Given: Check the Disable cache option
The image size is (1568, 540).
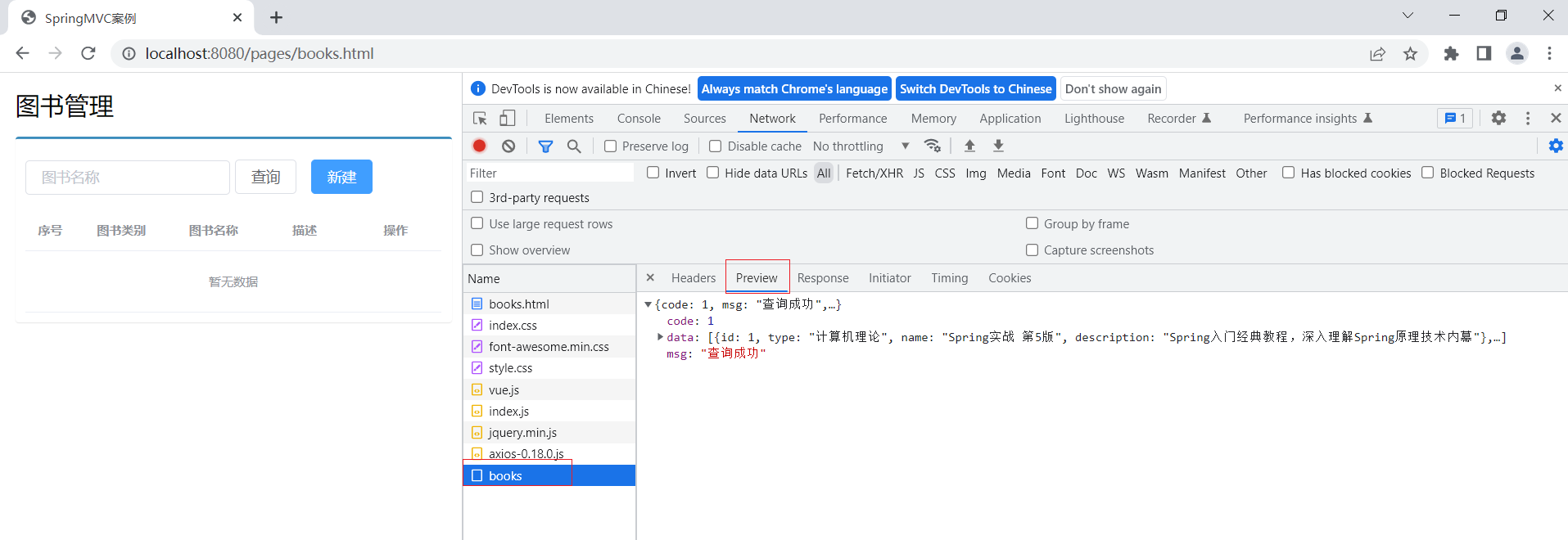Looking at the screenshot, I should click(x=716, y=146).
